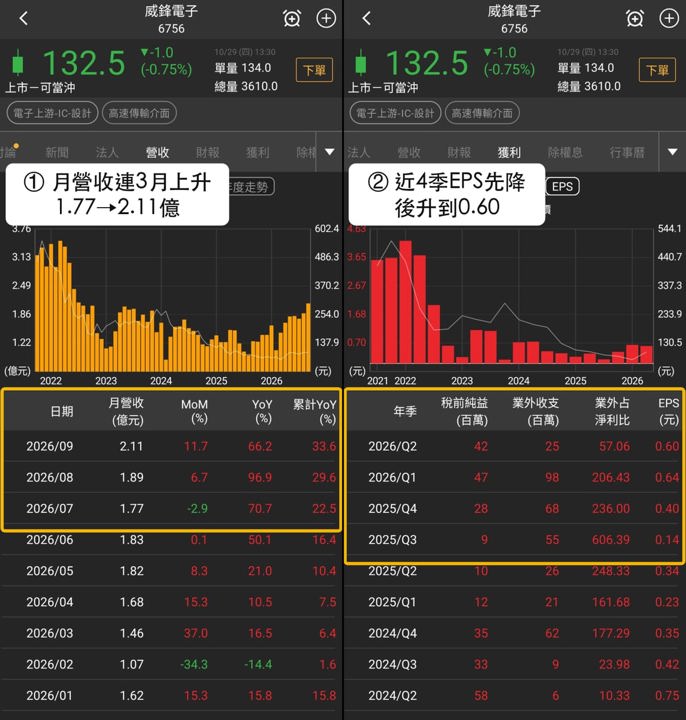Select 營收 tab in left panel

pyautogui.click(x=157, y=152)
